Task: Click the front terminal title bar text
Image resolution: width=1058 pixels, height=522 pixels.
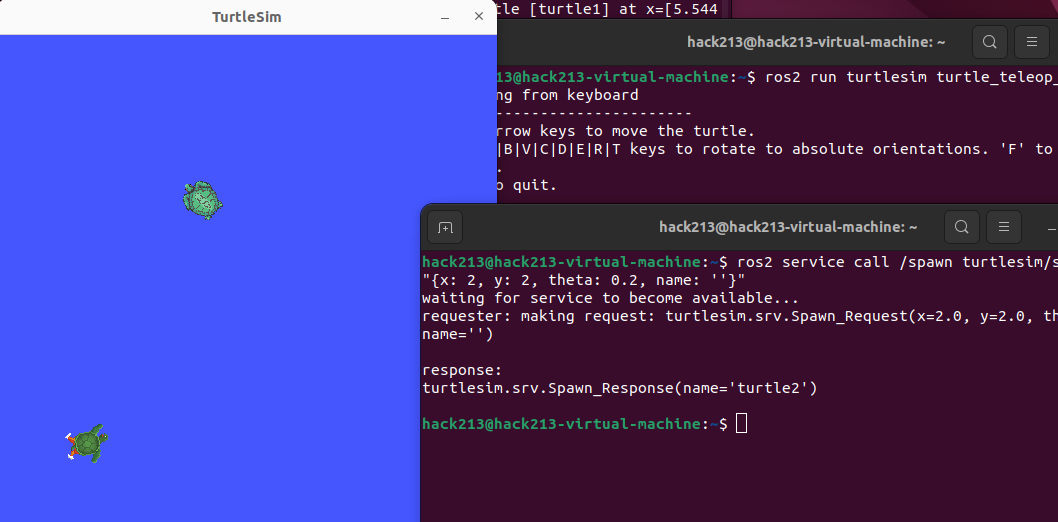Action: (788, 227)
